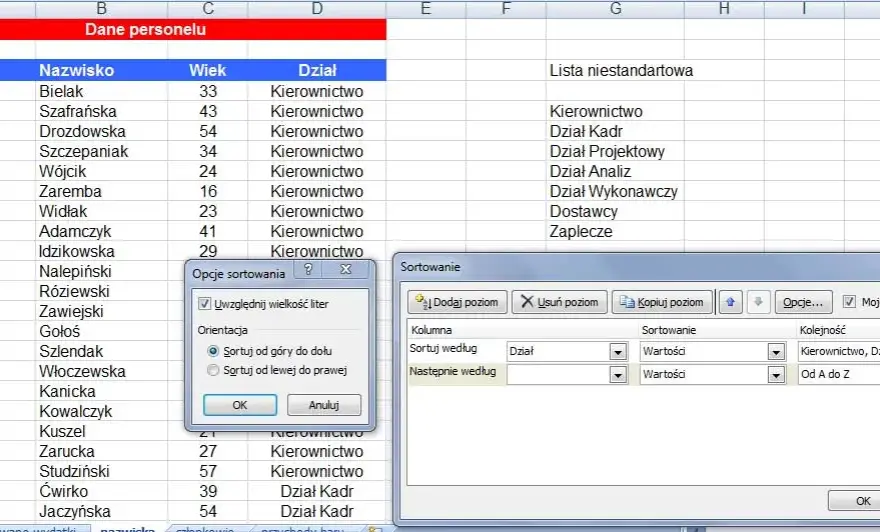Select Dział Wykonawczy in custom list

615,191
